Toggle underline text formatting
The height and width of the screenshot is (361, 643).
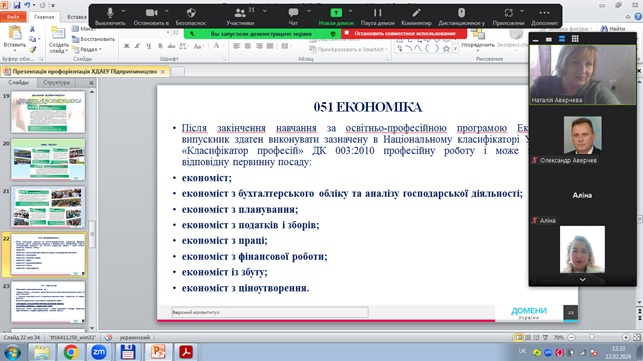(148, 46)
